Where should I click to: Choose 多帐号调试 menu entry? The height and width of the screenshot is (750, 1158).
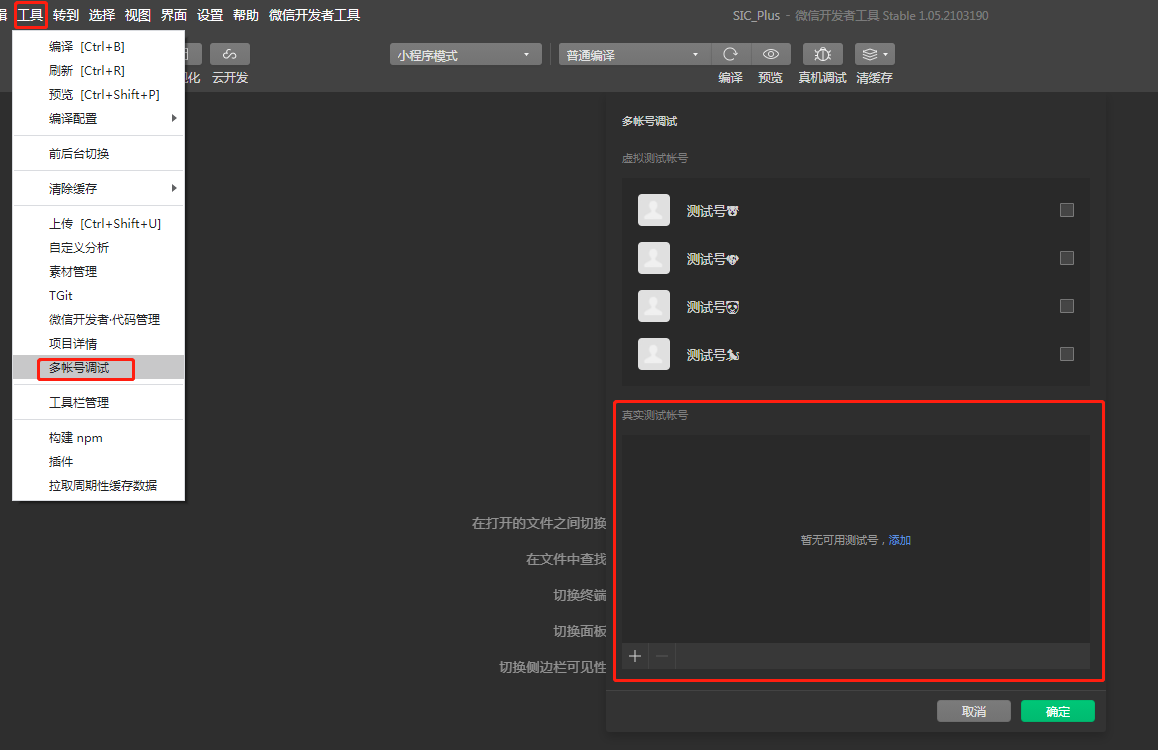99,368
